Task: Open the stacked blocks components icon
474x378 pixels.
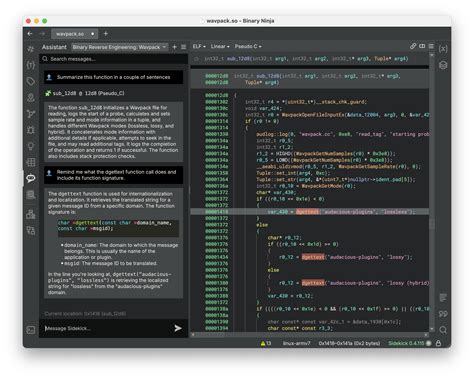Action: click(31, 214)
